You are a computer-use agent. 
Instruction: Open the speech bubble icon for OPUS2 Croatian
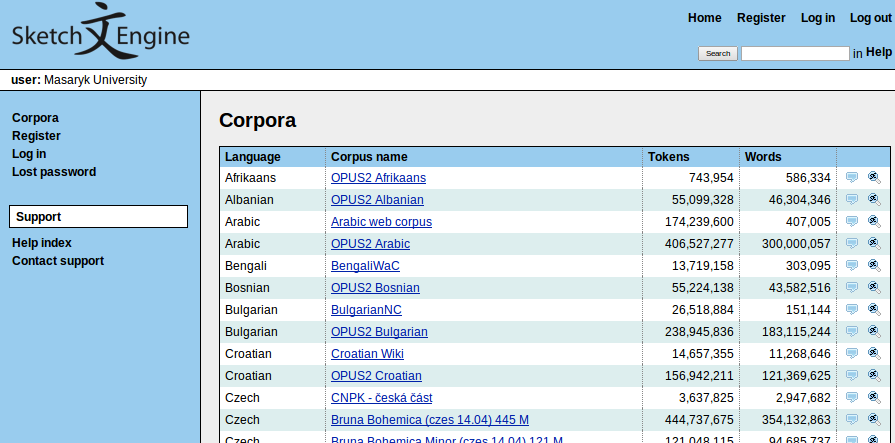coord(852,376)
